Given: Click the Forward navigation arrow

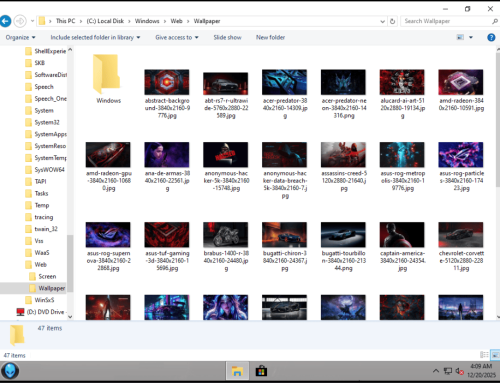Looking at the screenshot, I should click(20, 21).
